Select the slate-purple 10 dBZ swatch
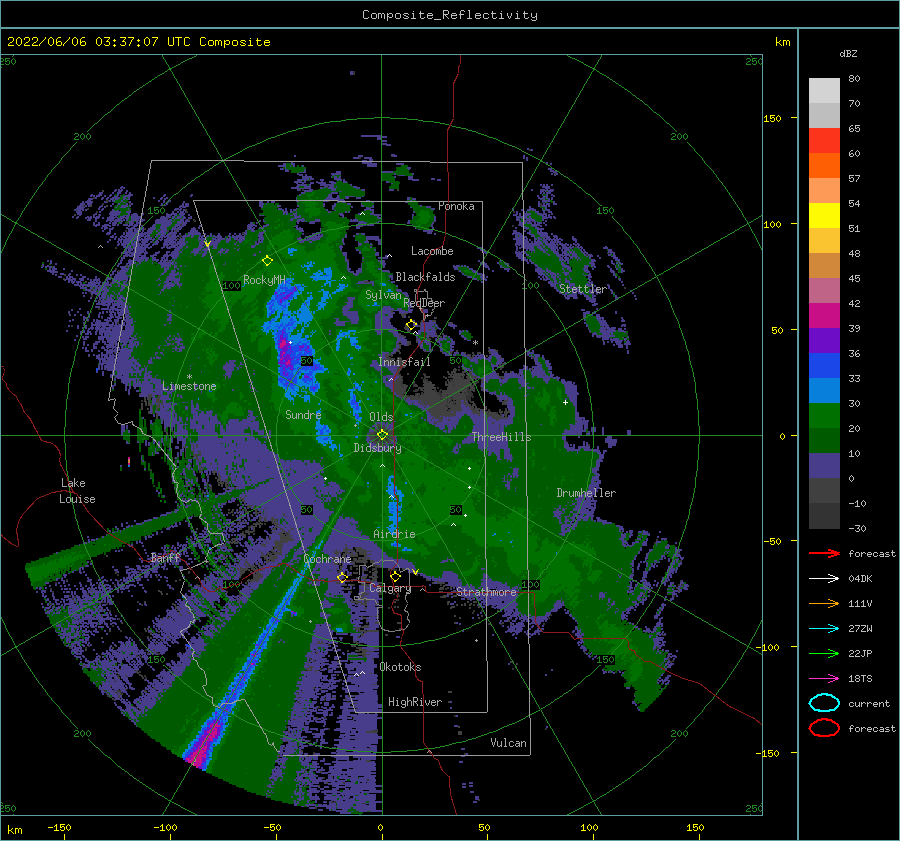Viewport: 900px width, 841px height. point(824,465)
